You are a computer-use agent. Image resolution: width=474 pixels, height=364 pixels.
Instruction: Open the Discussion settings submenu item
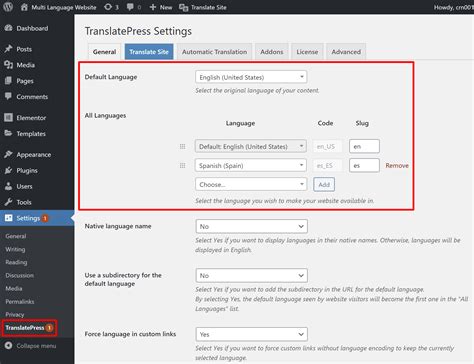coord(19,275)
